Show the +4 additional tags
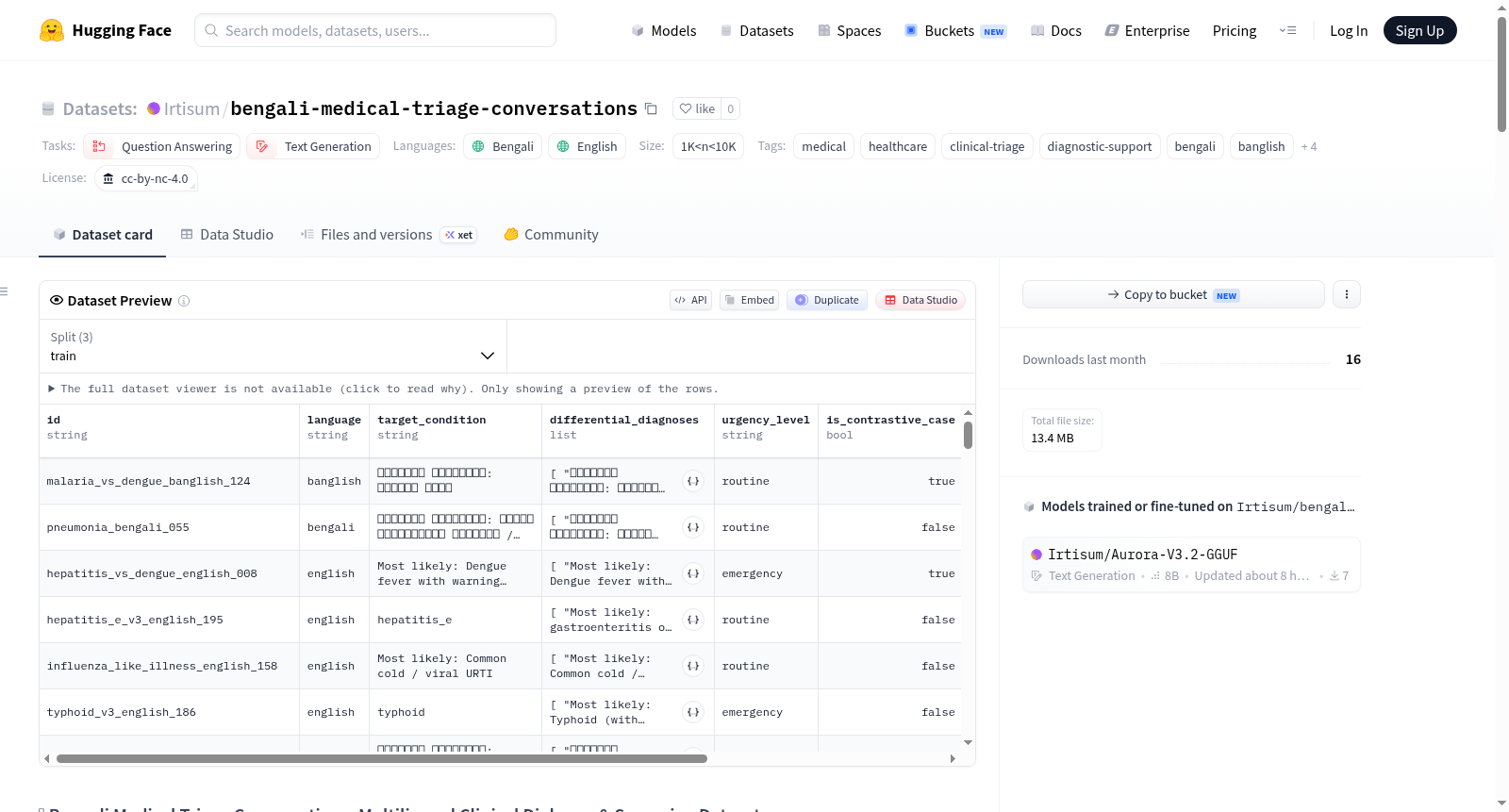 point(1309,146)
